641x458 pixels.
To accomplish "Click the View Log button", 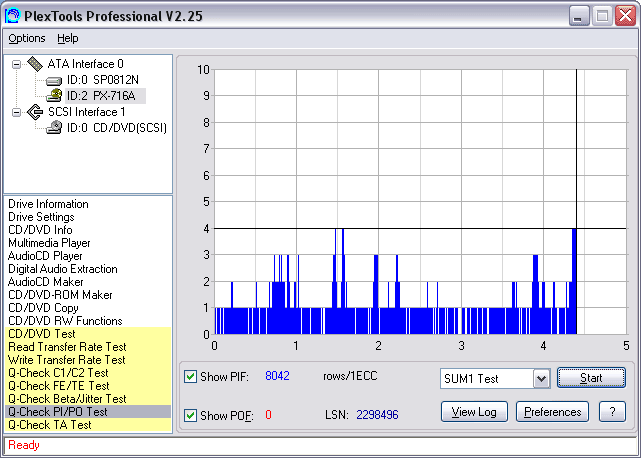I will coord(474,412).
